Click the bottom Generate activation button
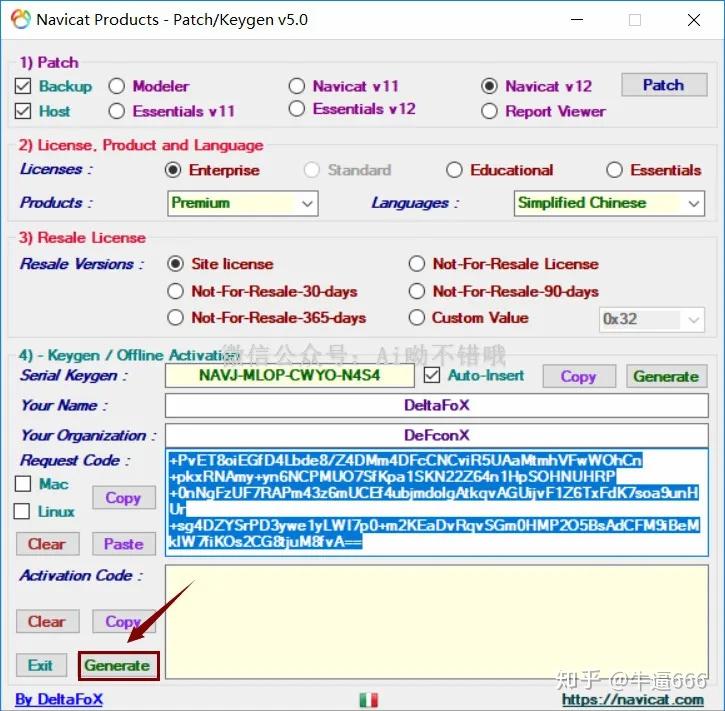This screenshot has height=711, width=725. tap(118, 666)
